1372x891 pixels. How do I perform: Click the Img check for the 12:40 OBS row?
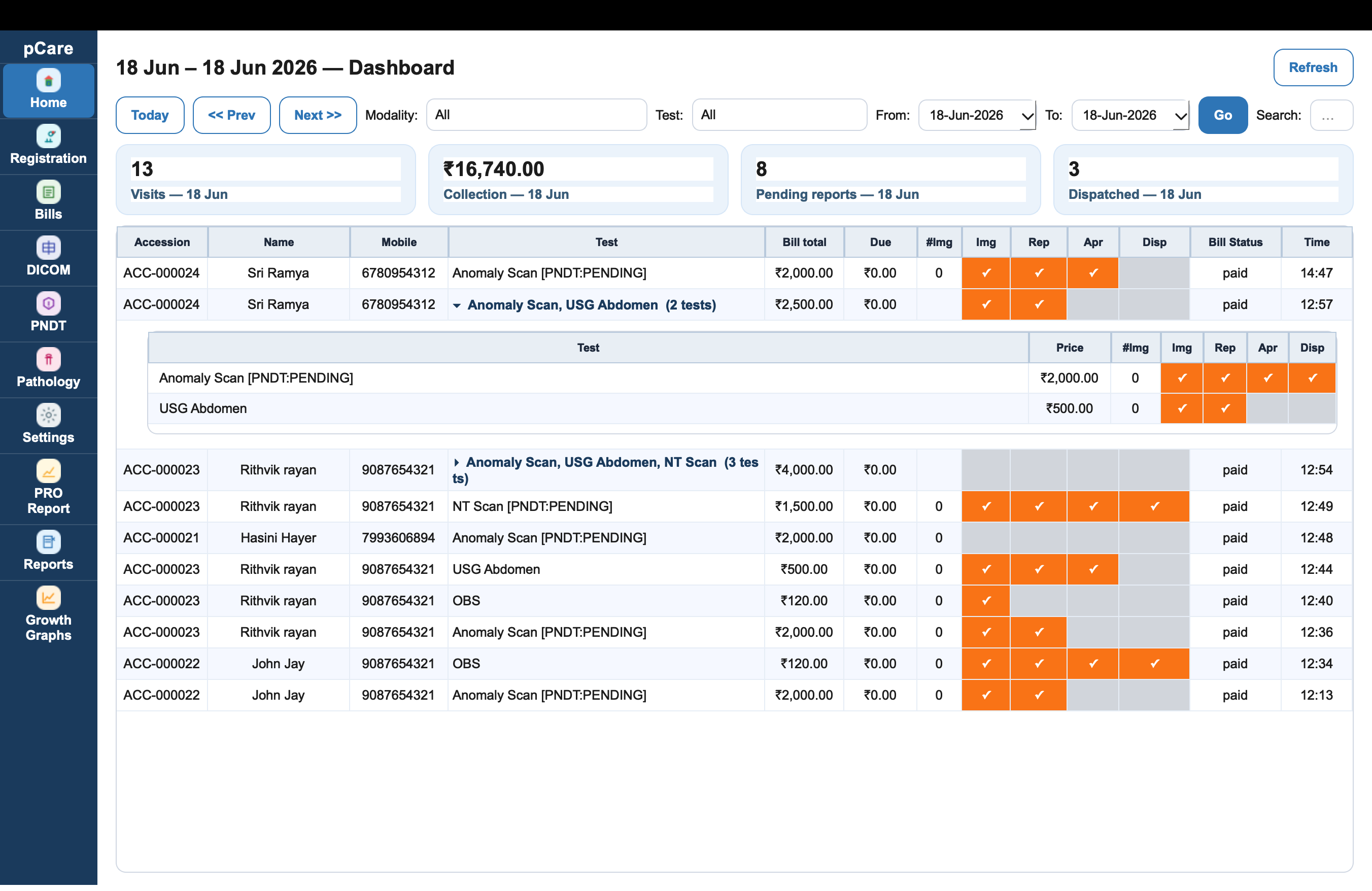pyautogui.click(x=986, y=601)
